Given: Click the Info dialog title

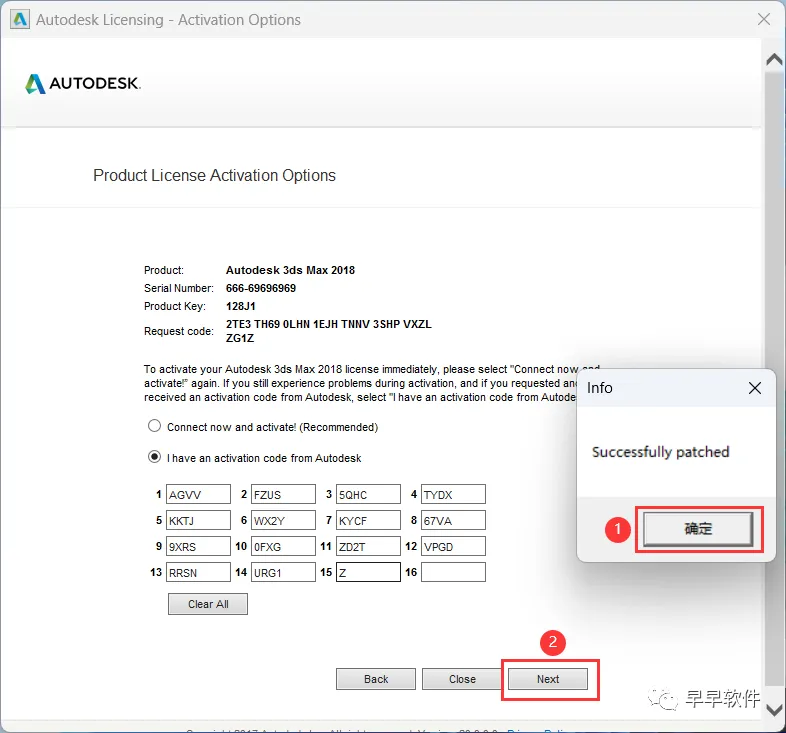Looking at the screenshot, I should coord(600,388).
